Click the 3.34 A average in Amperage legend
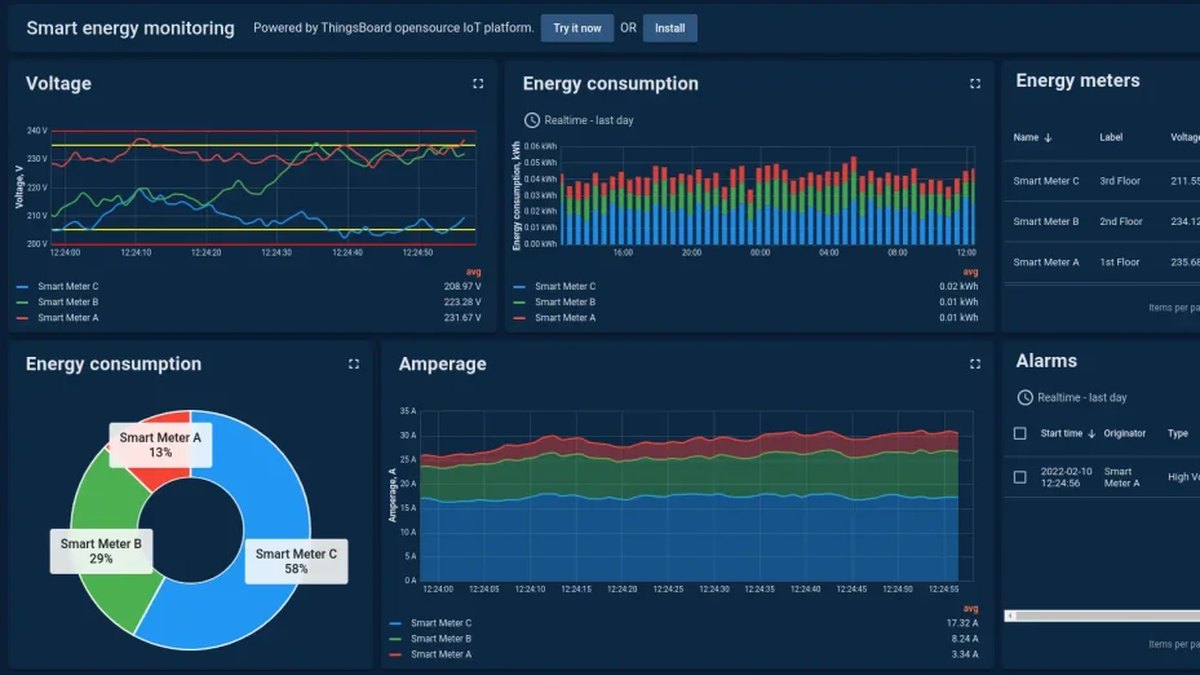Image resolution: width=1200 pixels, height=675 pixels. click(x=964, y=654)
